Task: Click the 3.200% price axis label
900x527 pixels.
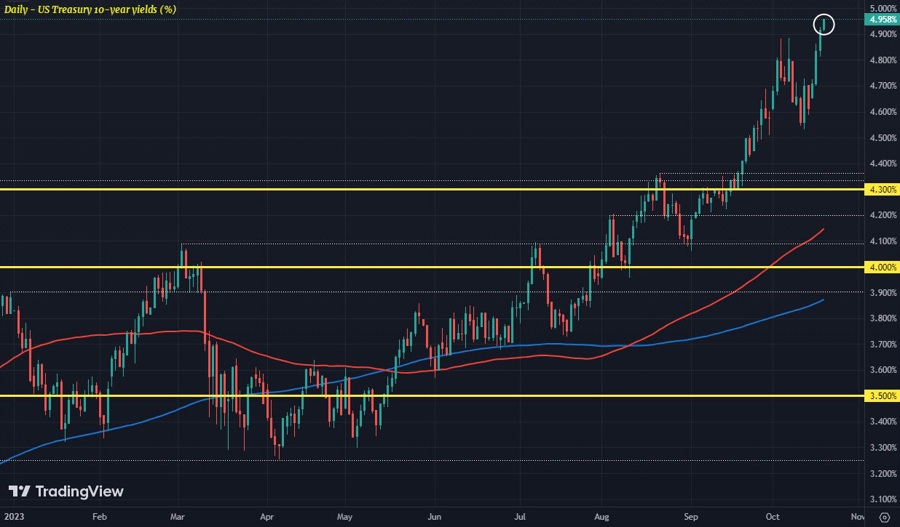Action: (x=883, y=474)
